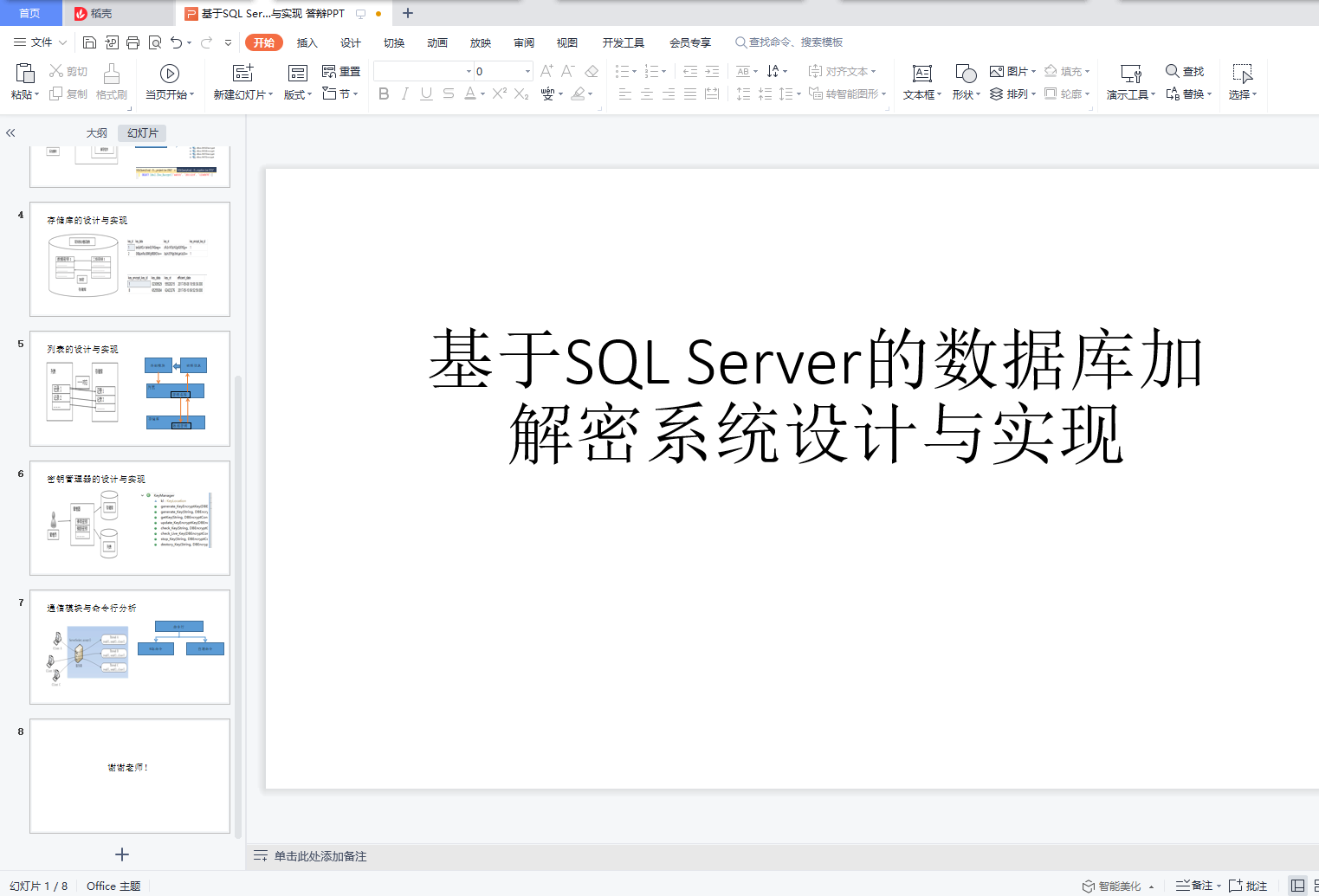Screen dimensions: 1319x896
Task: Switch to normal view icon in status bar
Action: 1297,886
